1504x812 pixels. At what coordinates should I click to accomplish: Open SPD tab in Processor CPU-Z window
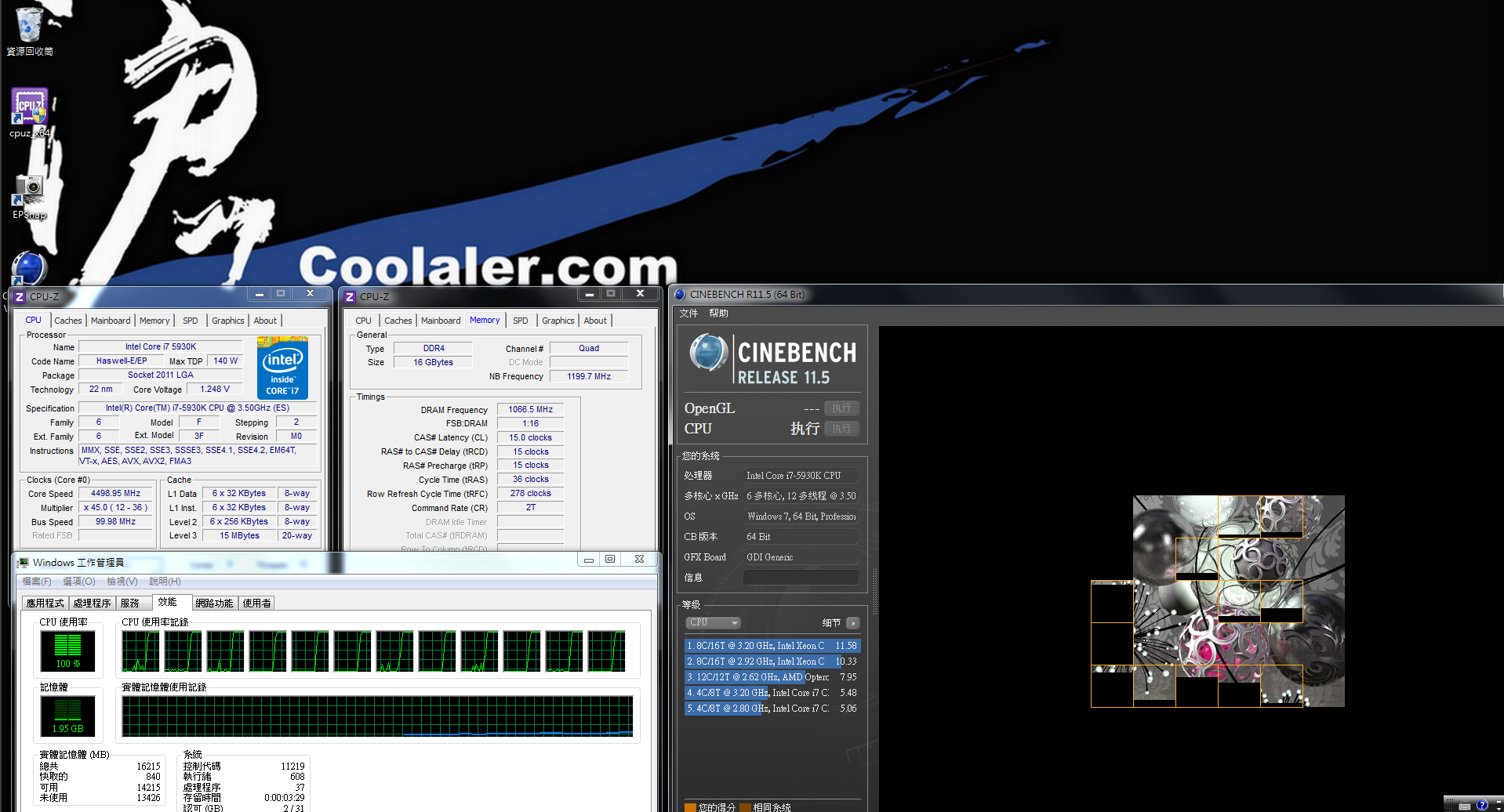click(191, 321)
